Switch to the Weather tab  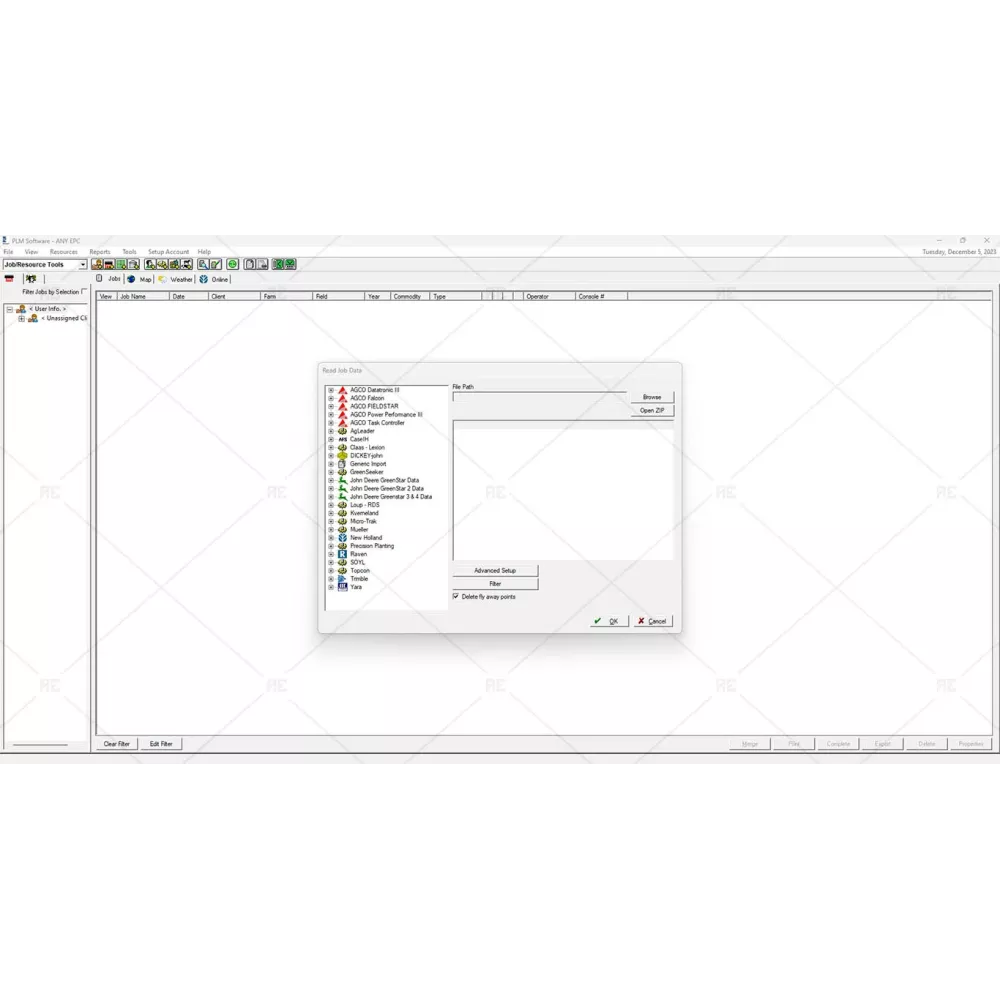(x=175, y=280)
